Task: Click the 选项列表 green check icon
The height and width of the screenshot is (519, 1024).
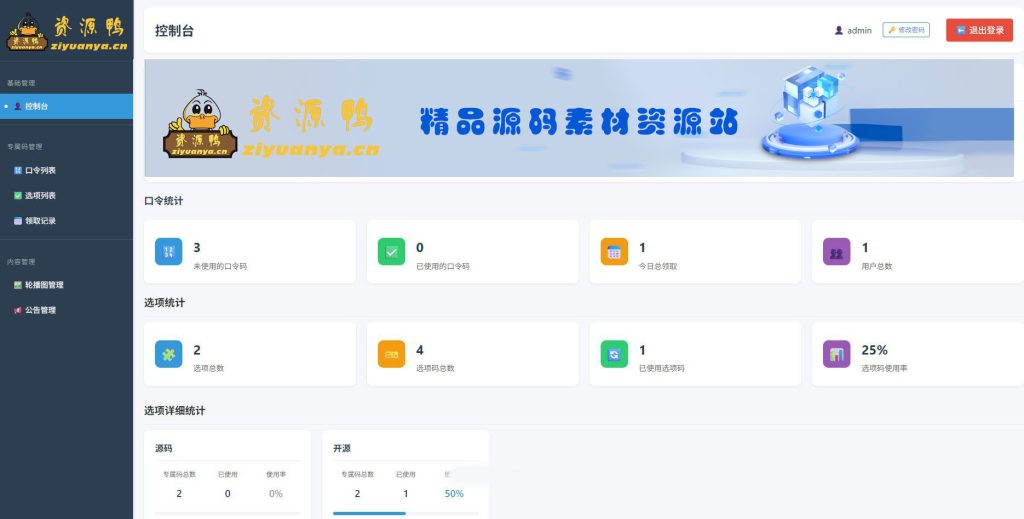Action: click(x=18, y=196)
